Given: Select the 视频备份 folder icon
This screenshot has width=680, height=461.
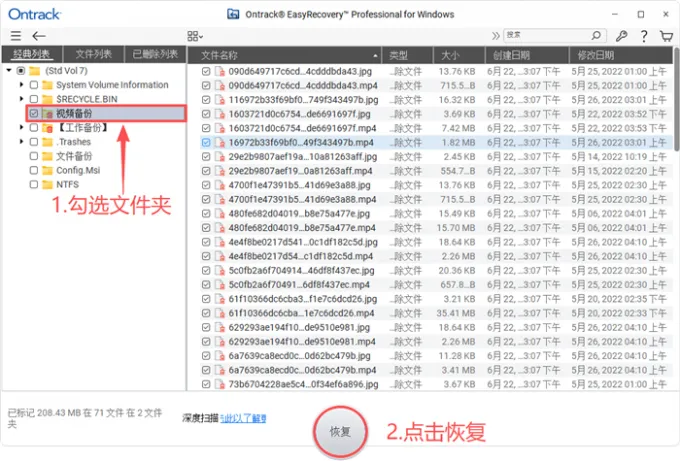Looking at the screenshot, I should 47,114.
